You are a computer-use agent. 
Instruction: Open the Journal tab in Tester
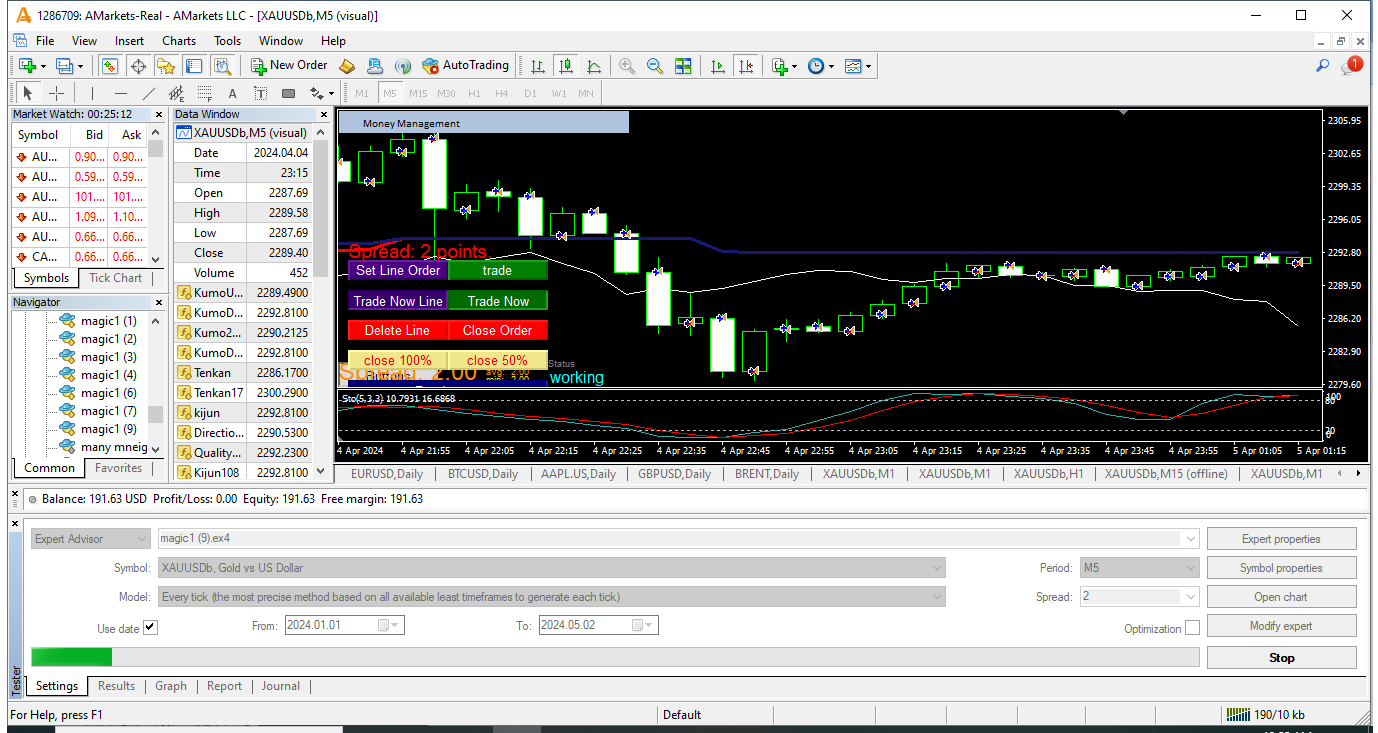point(281,686)
